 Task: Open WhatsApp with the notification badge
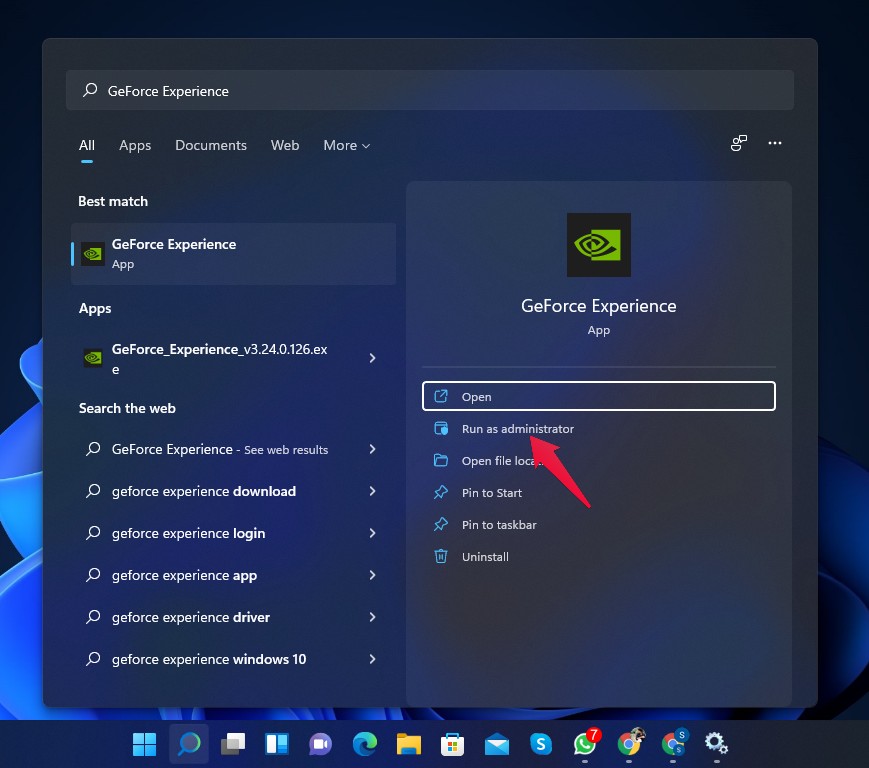coord(585,743)
